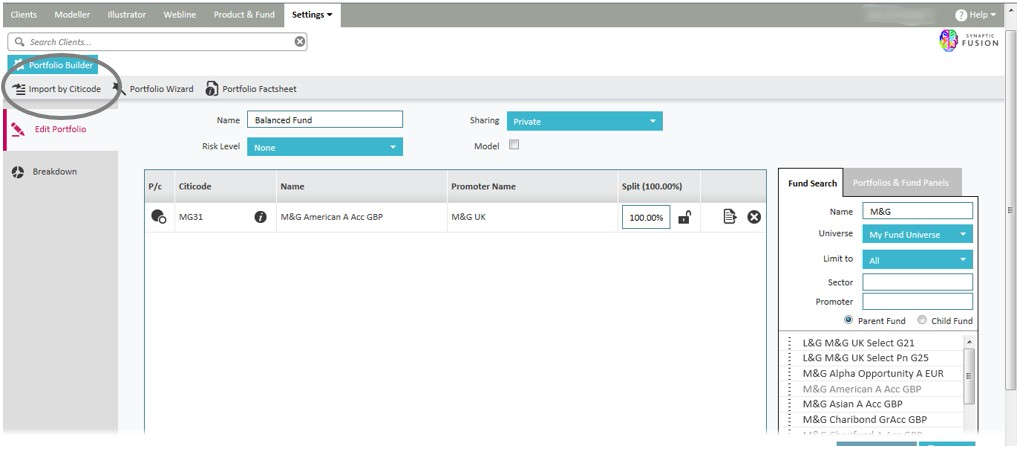Screen dimensions: 1021x454
Task: Expand the Help dropdown menu
Action: click(982, 14)
